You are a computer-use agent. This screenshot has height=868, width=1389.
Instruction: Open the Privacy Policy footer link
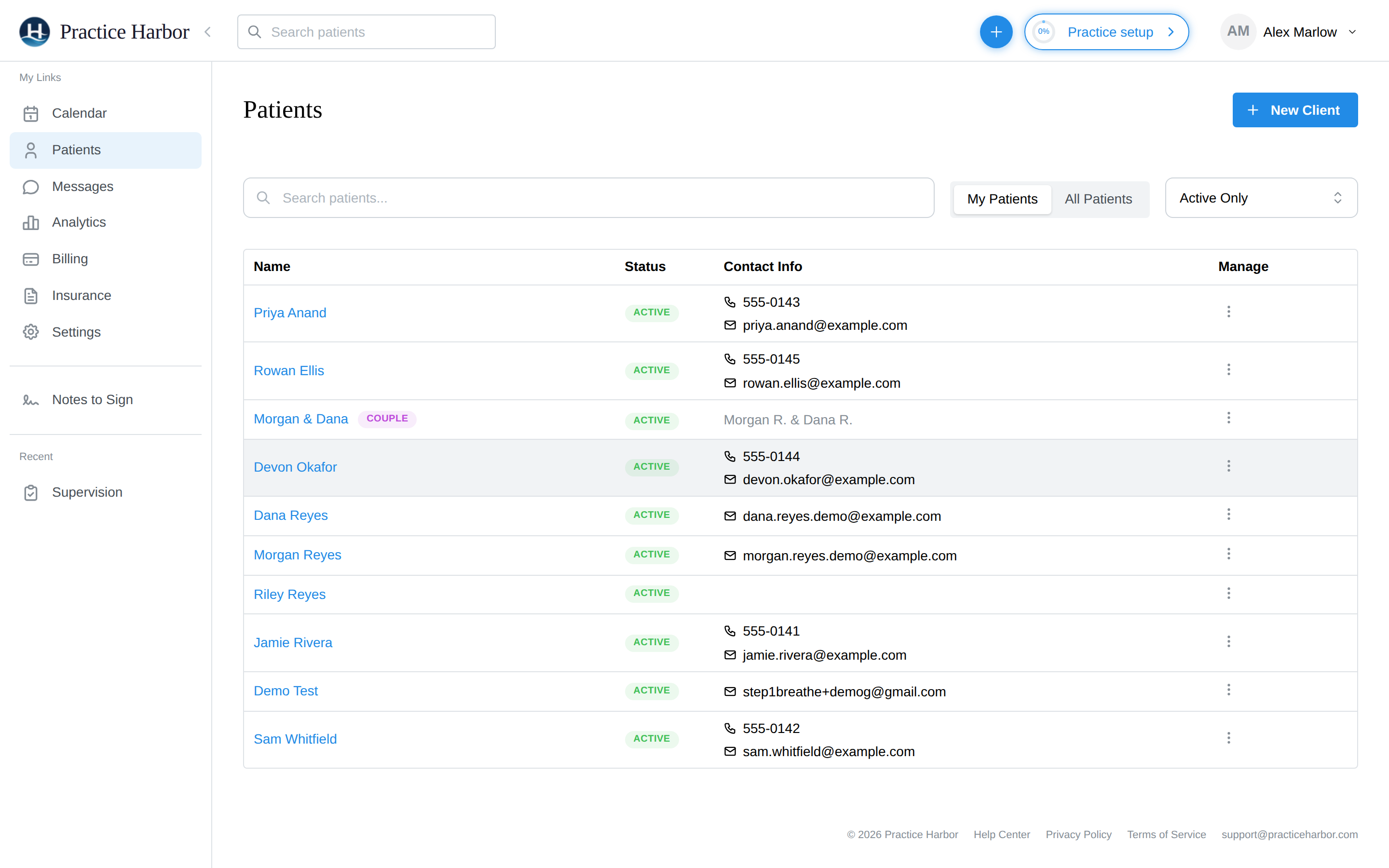pos(1078,835)
